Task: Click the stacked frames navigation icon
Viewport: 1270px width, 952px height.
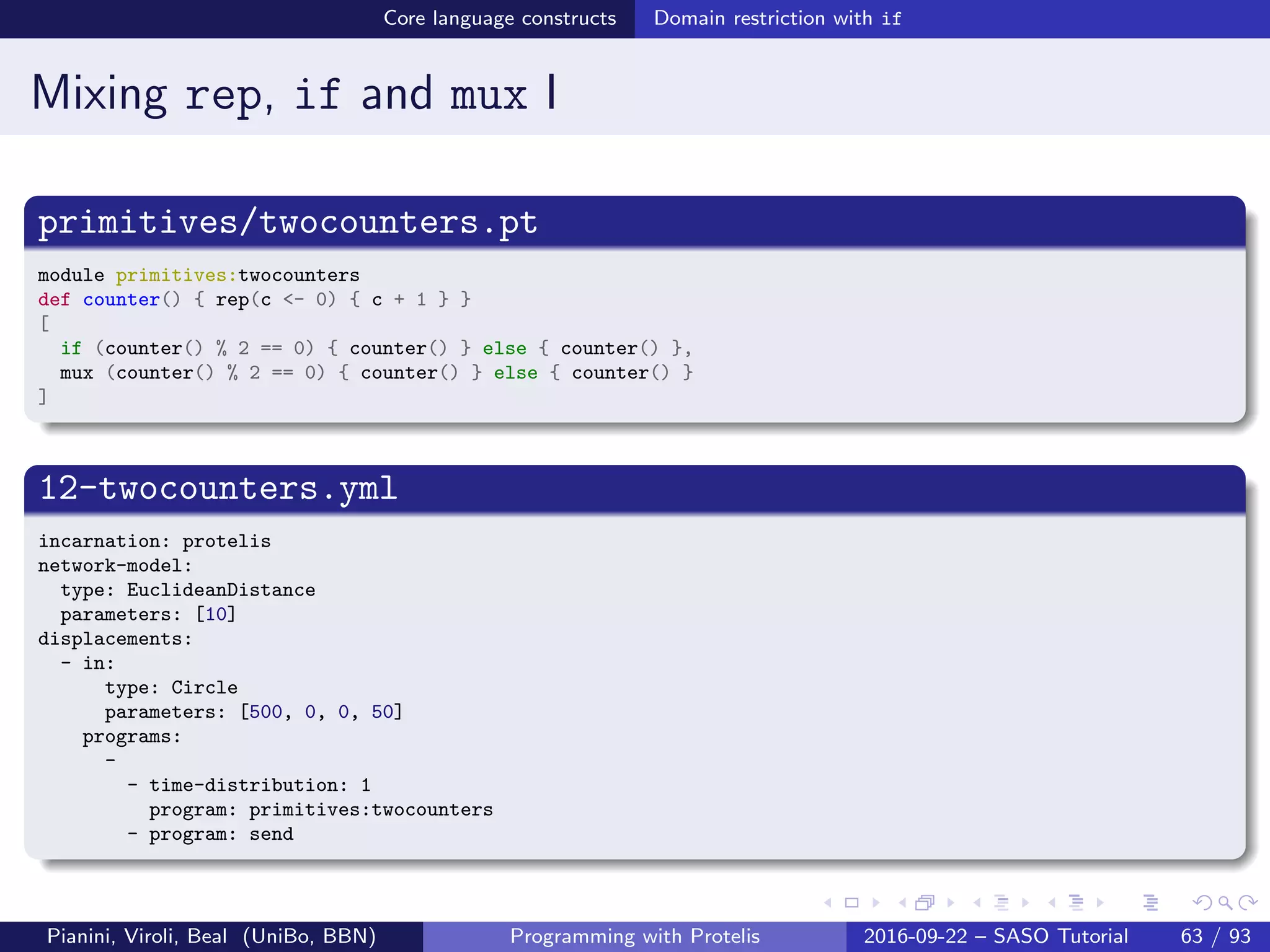Action: pyautogui.click(x=925, y=903)
